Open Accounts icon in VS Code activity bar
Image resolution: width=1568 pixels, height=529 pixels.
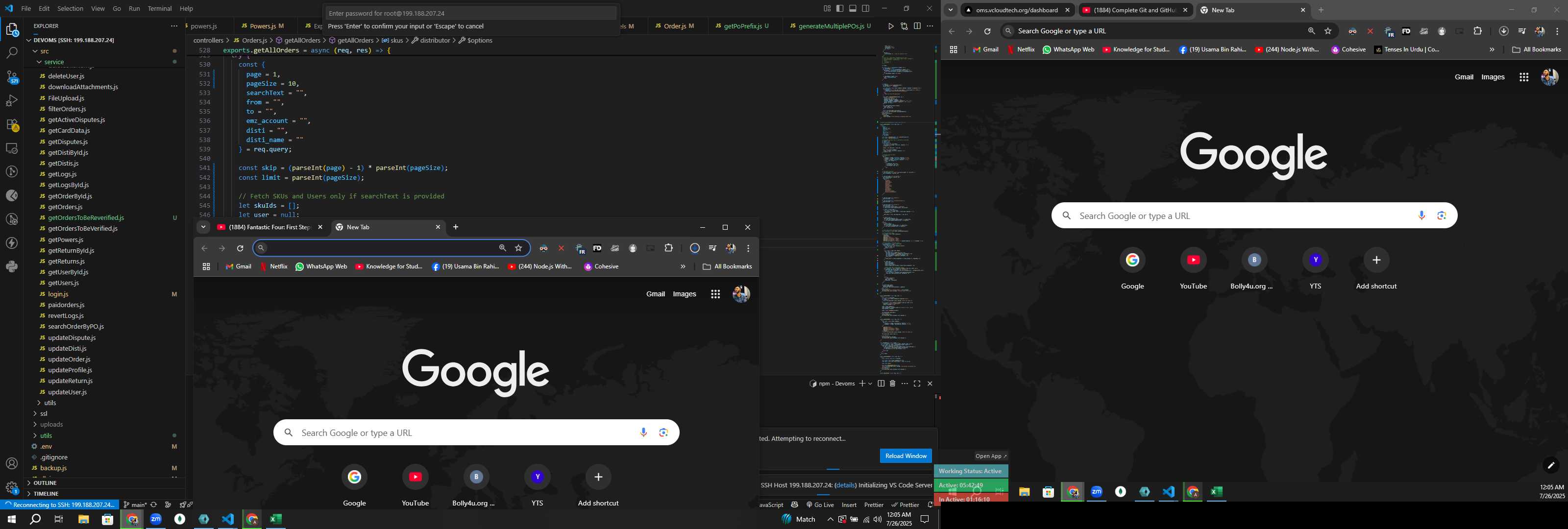point(12,464)
